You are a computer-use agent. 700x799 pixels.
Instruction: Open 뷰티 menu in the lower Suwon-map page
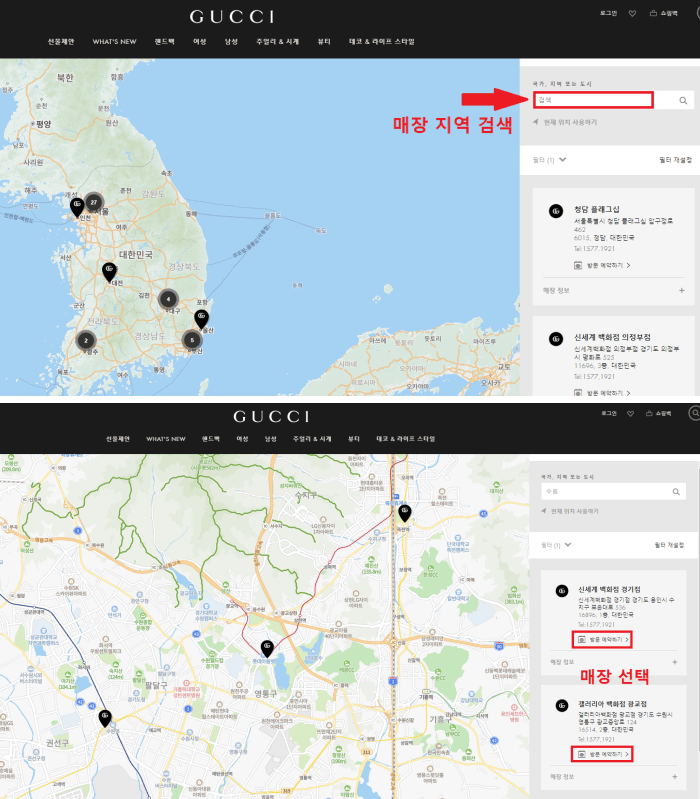click(x=354, y=439)
